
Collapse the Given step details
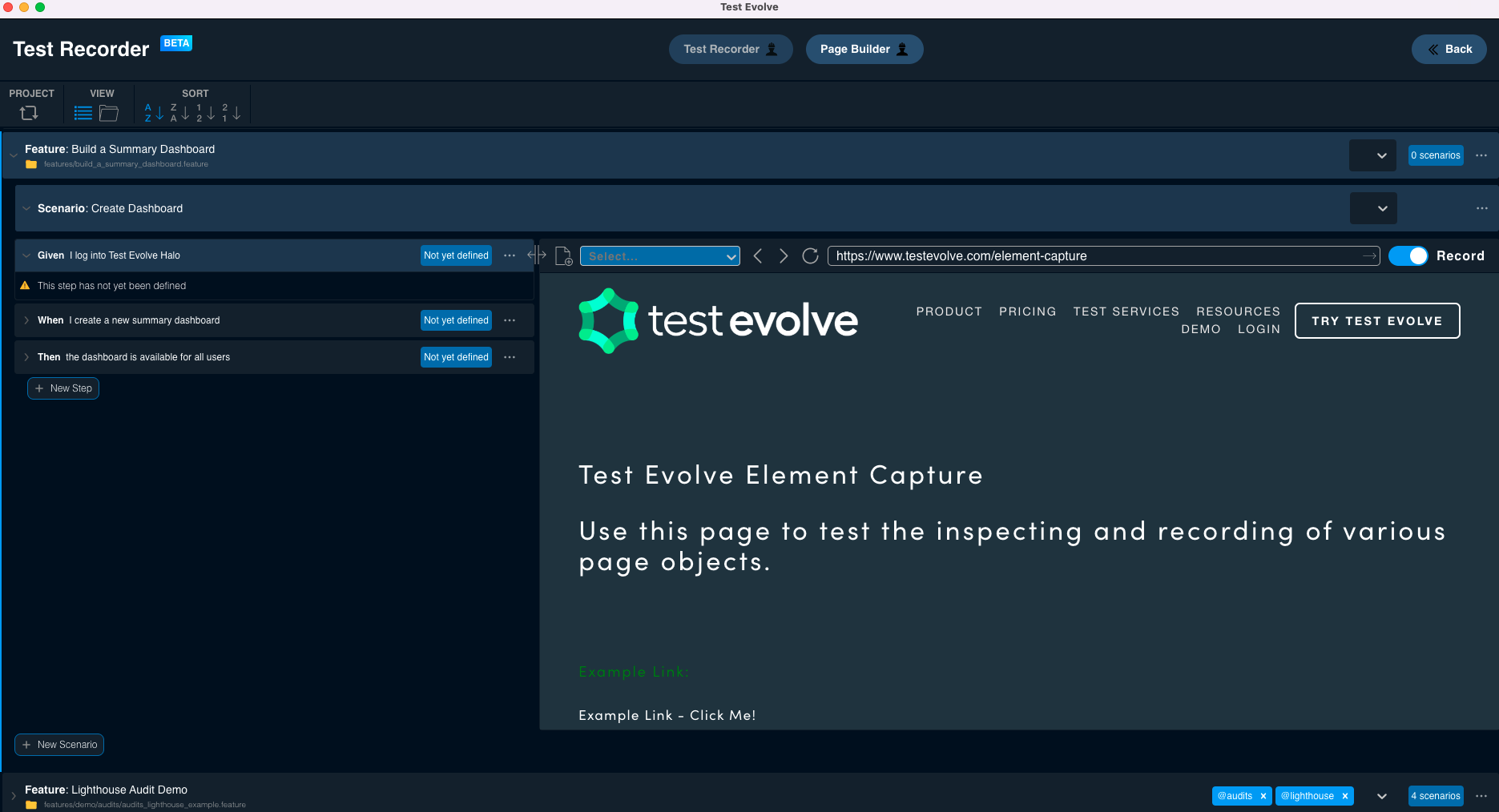pyautogui.click(x=26, y=255)
